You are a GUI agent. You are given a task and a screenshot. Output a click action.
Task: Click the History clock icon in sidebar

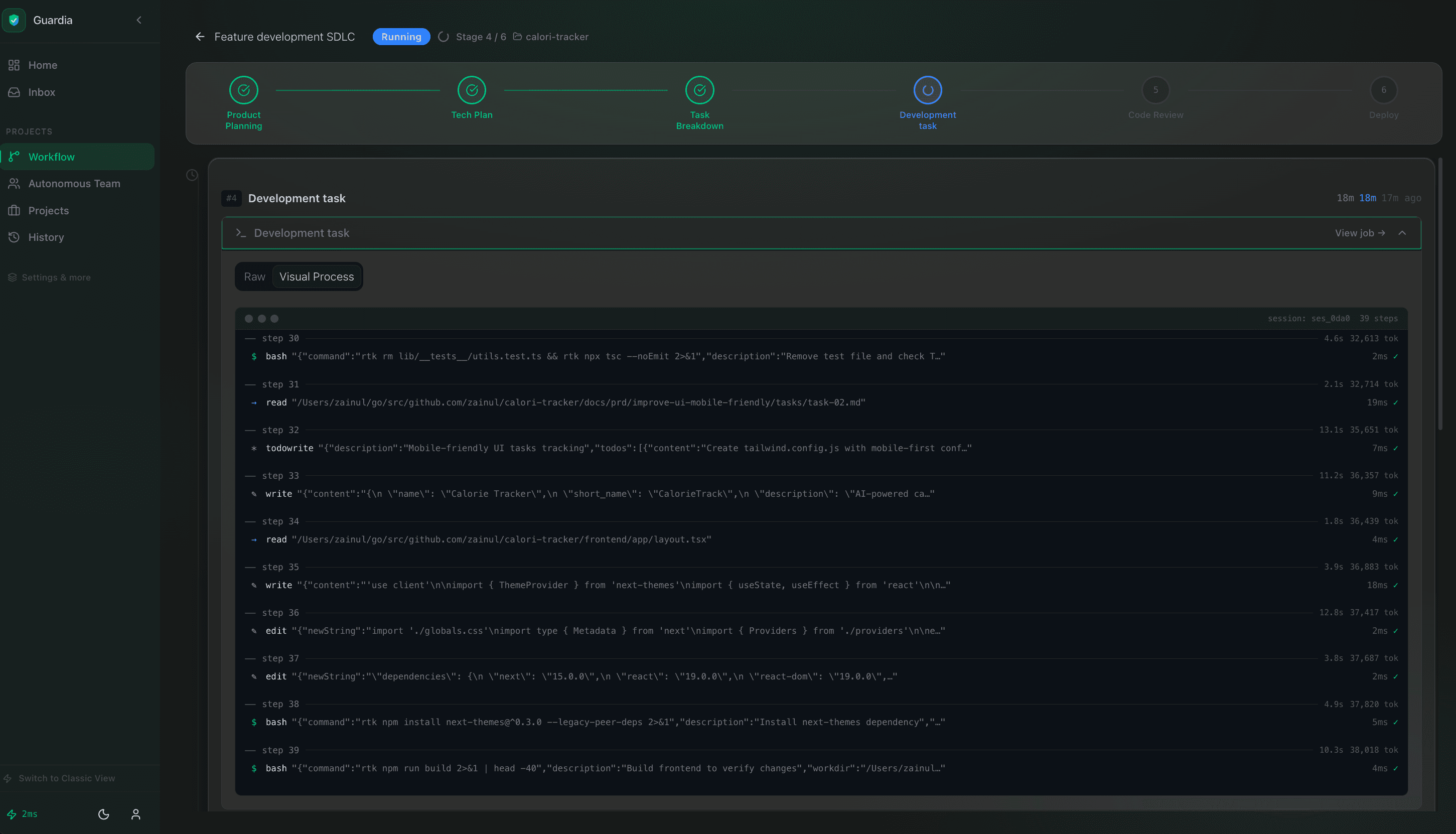14,237
